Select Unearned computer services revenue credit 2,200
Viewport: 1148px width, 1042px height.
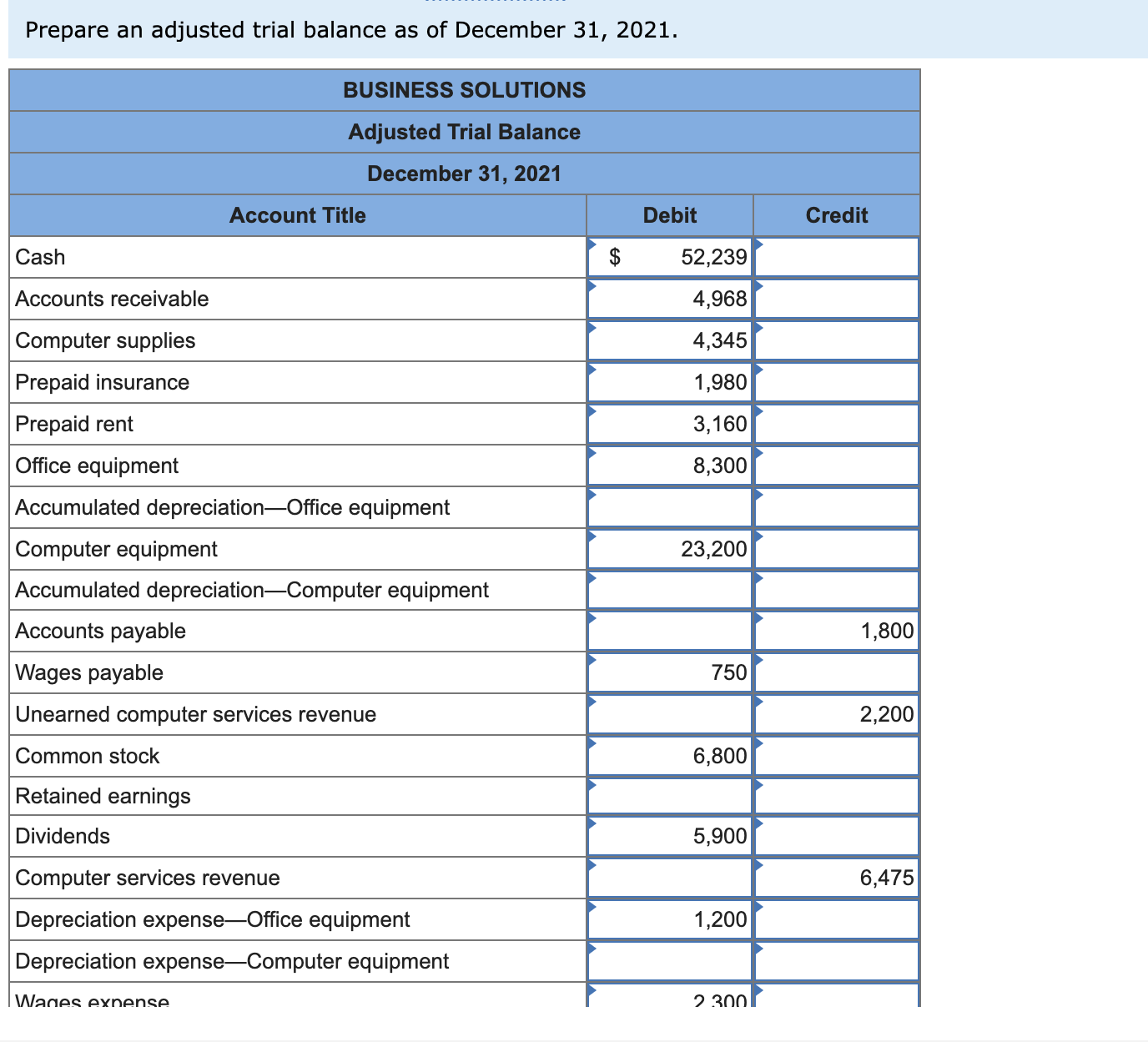[837, 714]
